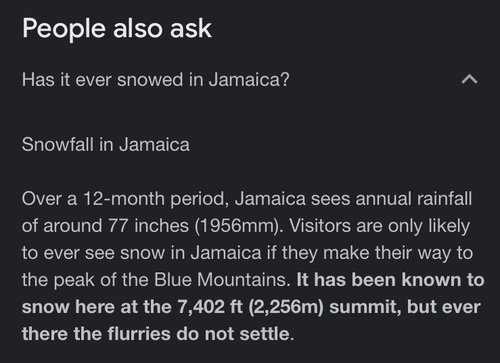Click the bold text "It has been known to"
Viewport: 500px width, 363px height.
(390, 280)
